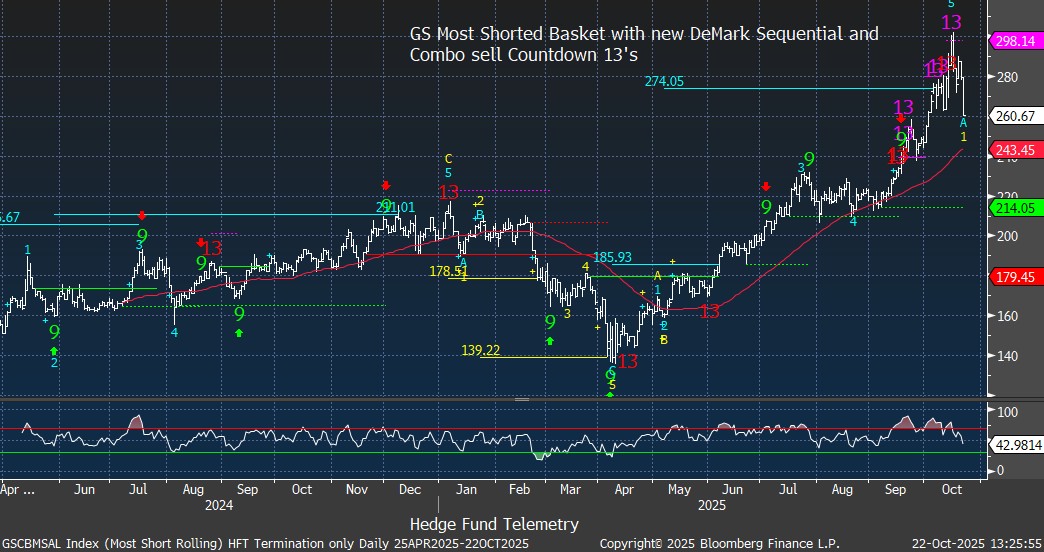This screenshot has height=552, width=1044.
Task: Click the white 260.67 last price label
Action: (x=1015, y=116)
